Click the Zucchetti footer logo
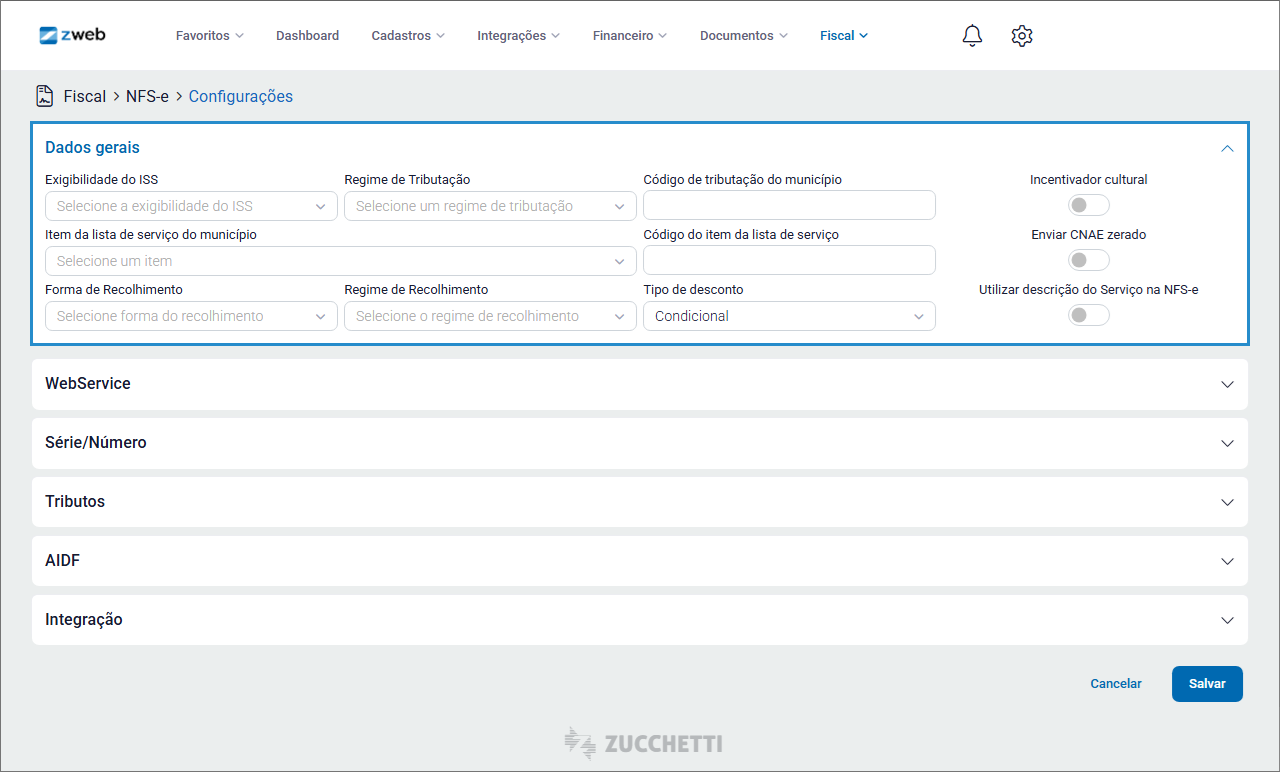 pos(643,743)
